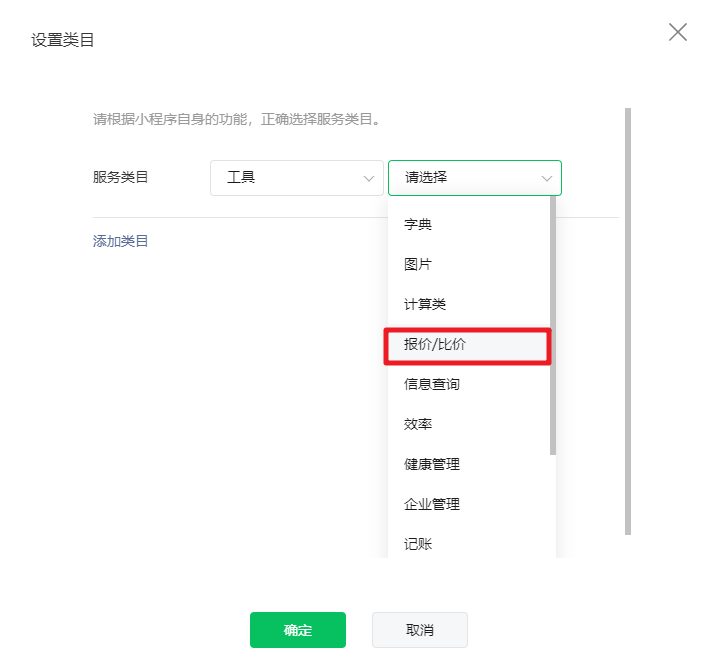Viewport: 711px width, 661px height.
Task: Click the chevron arrow beside 请选择
Action: tap(547, 179)
